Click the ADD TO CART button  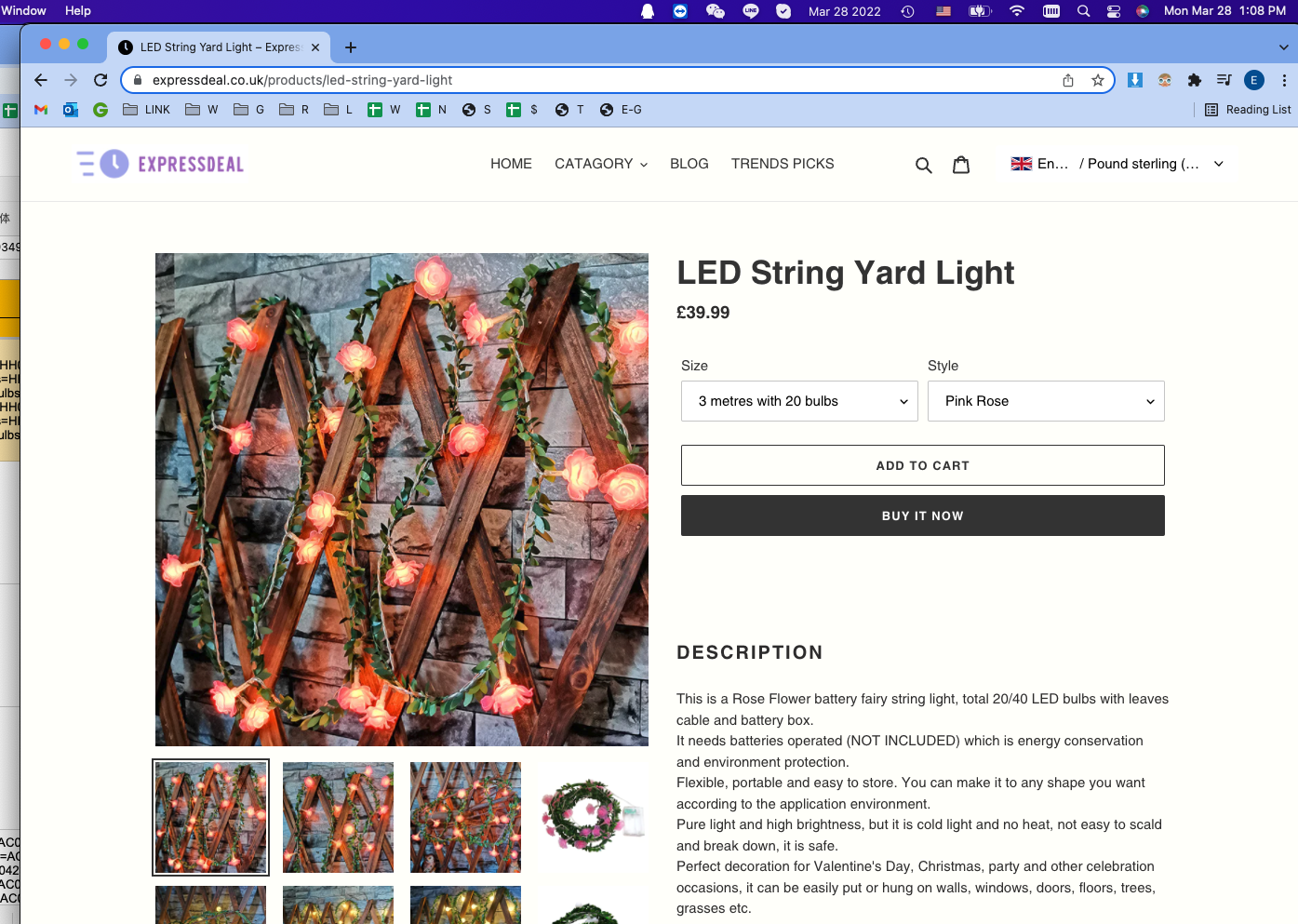(x=923, y=465)
